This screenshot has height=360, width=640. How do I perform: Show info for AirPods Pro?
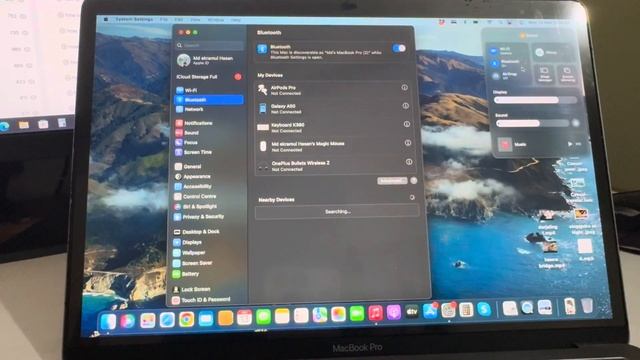[404, 87]
